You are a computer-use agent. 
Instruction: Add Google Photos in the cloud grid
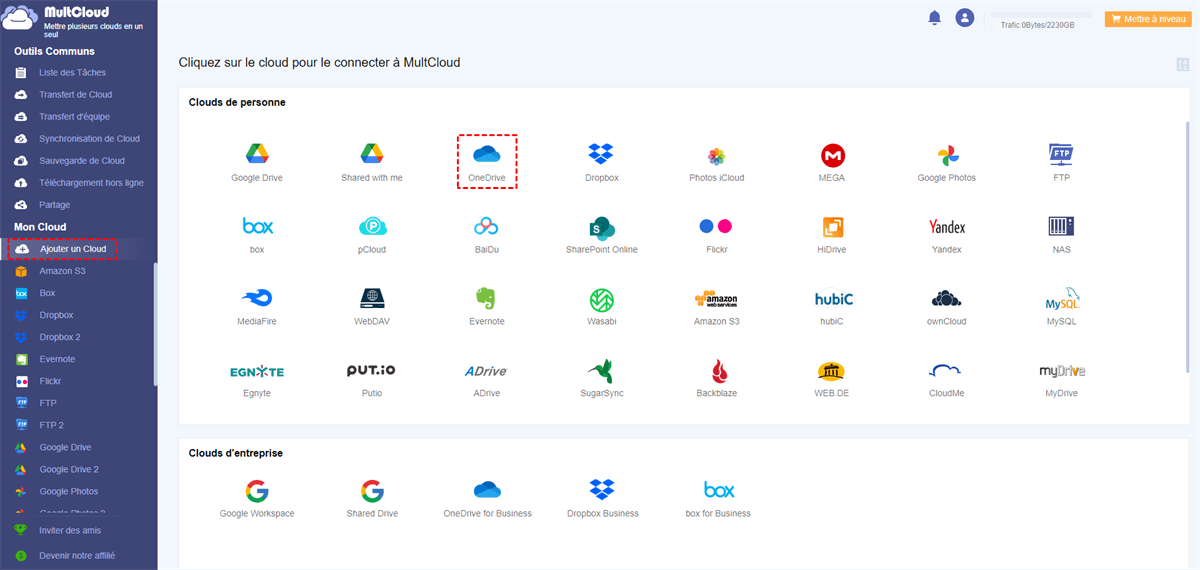946,163
